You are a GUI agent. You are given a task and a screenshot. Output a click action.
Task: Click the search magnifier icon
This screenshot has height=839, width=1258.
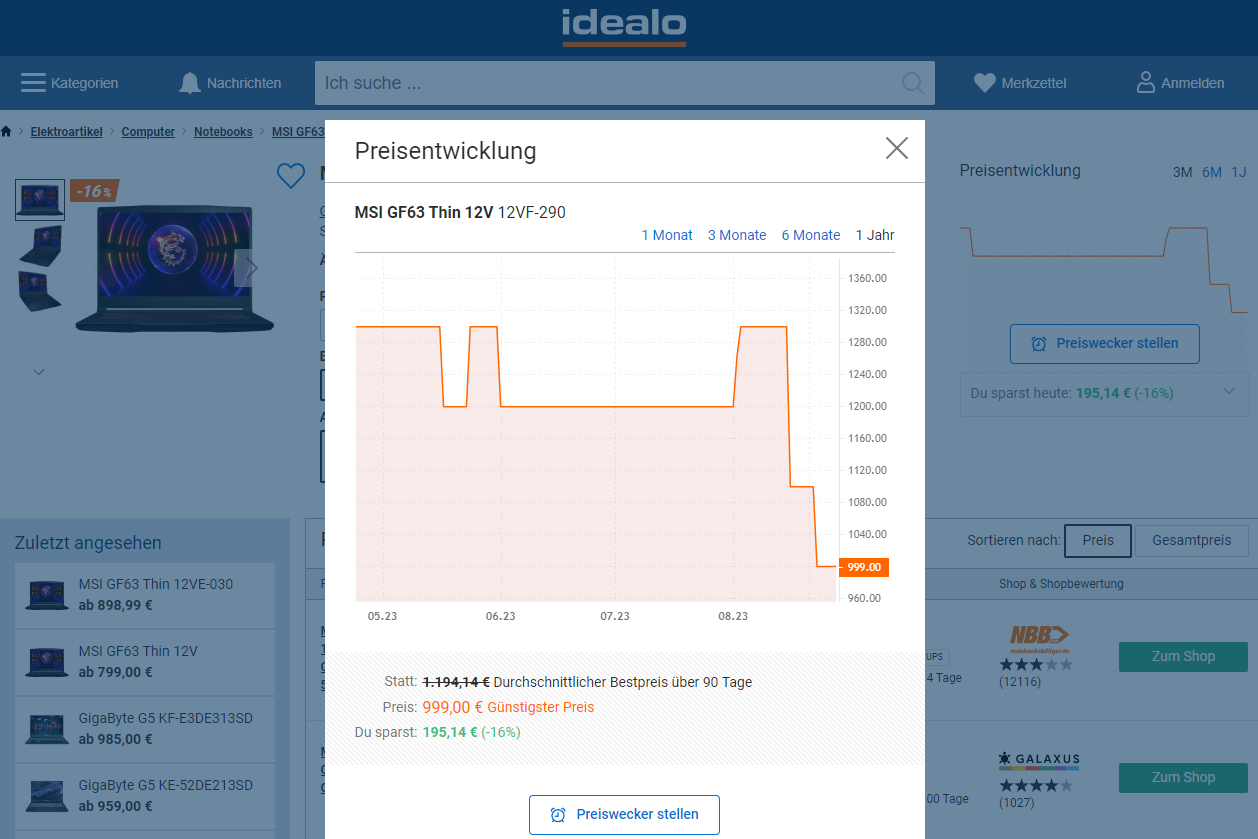tap(912, 83)
